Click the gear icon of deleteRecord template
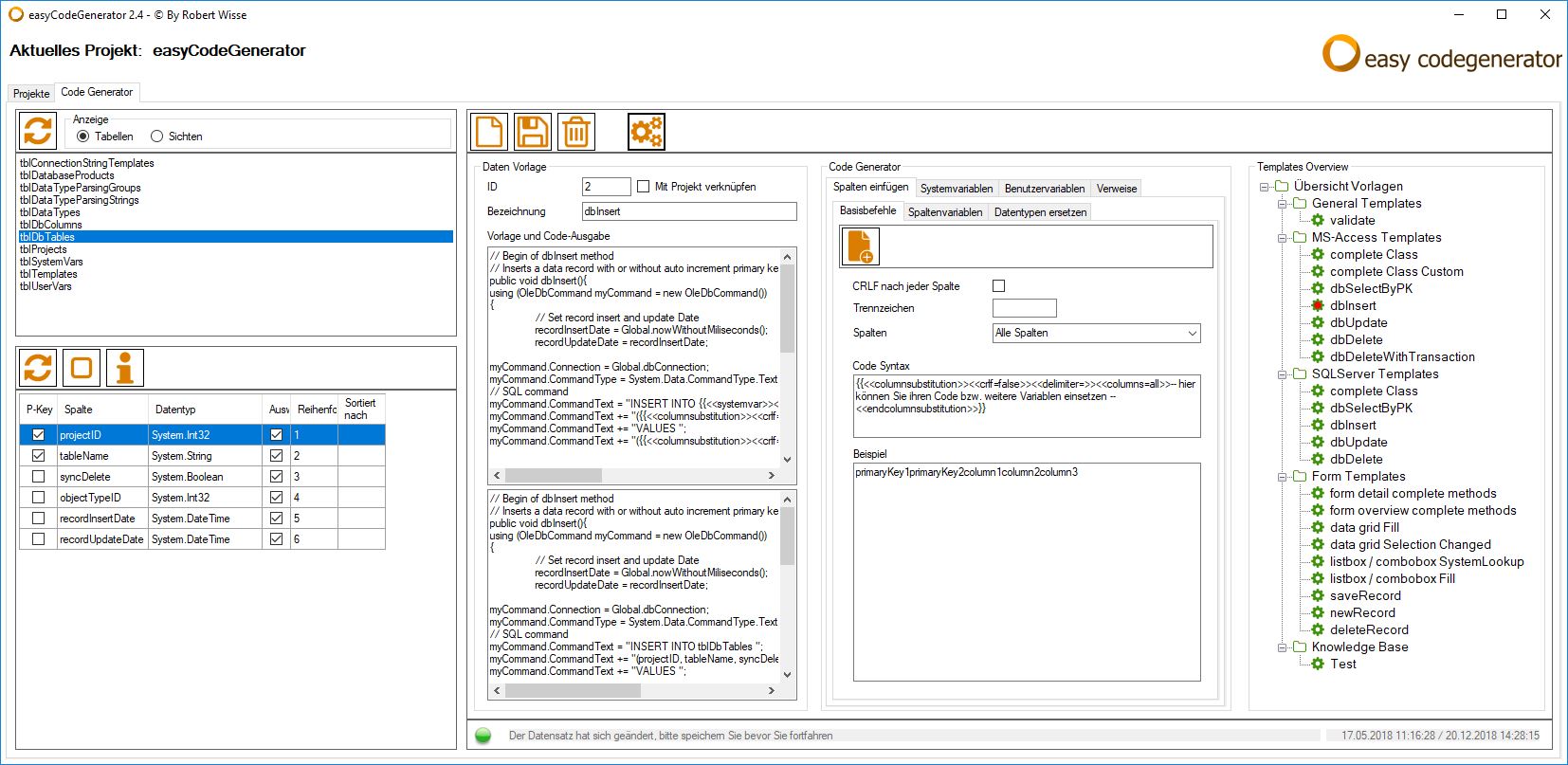The image size is (1568, 765). [x=1318, y=629]
